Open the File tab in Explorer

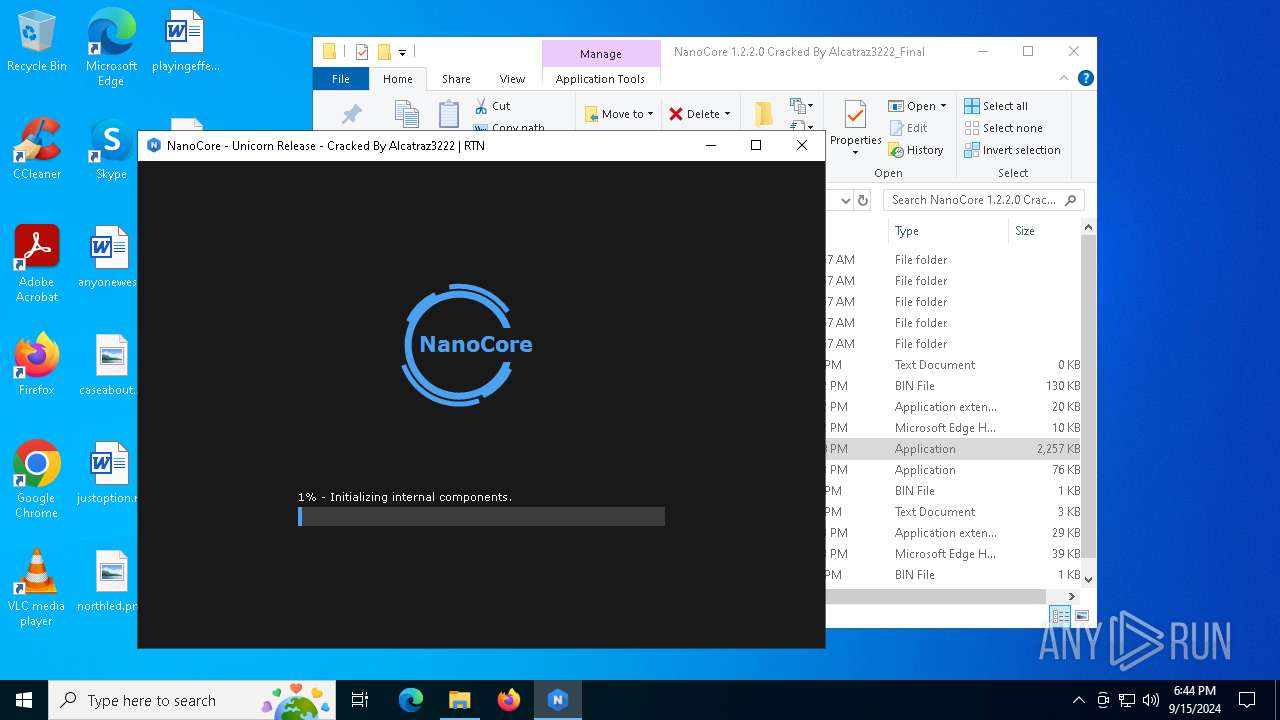(x=341, y=79)
